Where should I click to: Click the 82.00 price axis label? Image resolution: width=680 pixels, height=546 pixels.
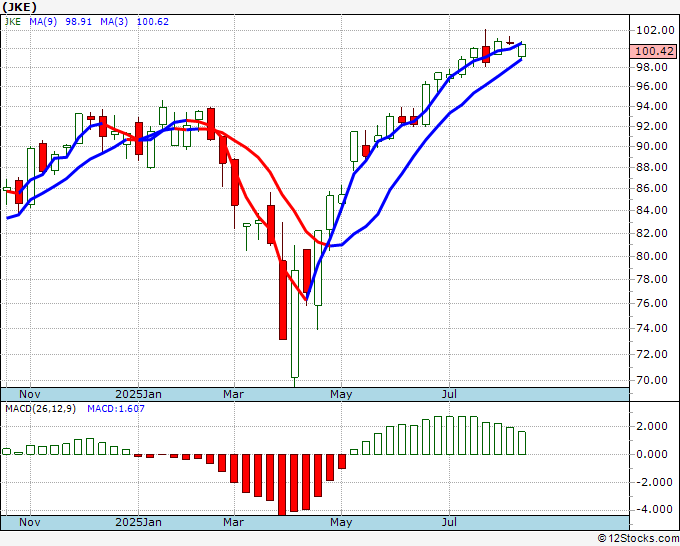(x=652, y=233)
